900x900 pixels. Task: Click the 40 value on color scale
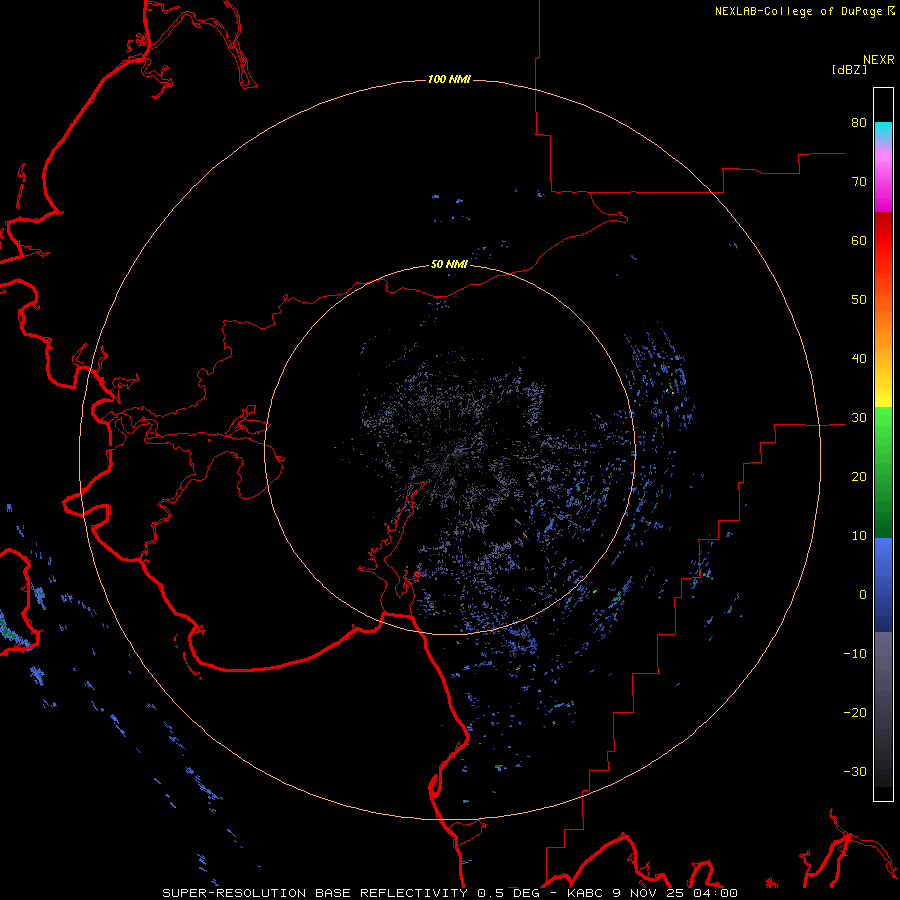pos(859,359)
